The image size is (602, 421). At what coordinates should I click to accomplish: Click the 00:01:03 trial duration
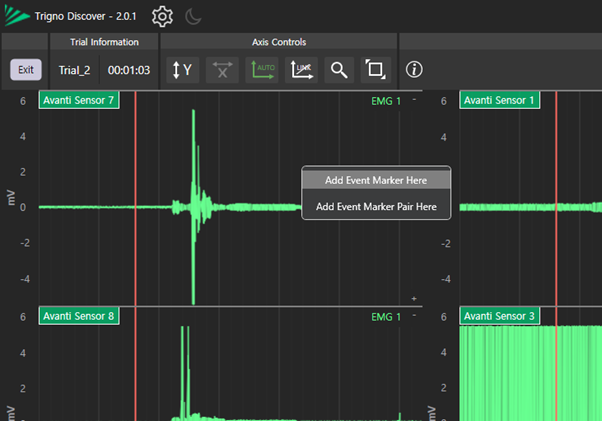point(129,70)
